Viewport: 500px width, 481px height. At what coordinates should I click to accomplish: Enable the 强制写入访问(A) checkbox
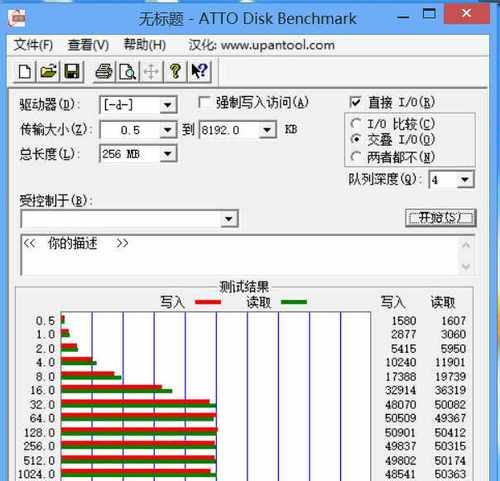(x=204, y=102)
